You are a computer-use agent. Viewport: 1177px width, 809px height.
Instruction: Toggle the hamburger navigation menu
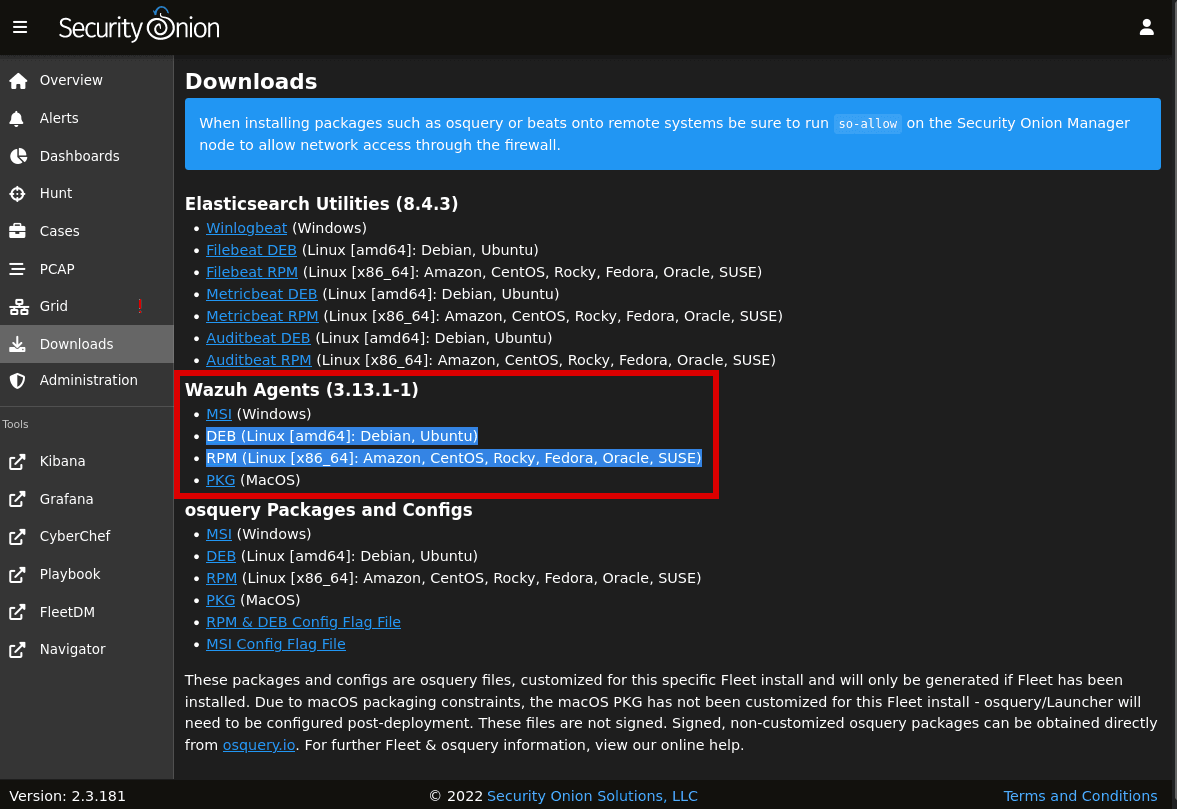tap(20, 28)
